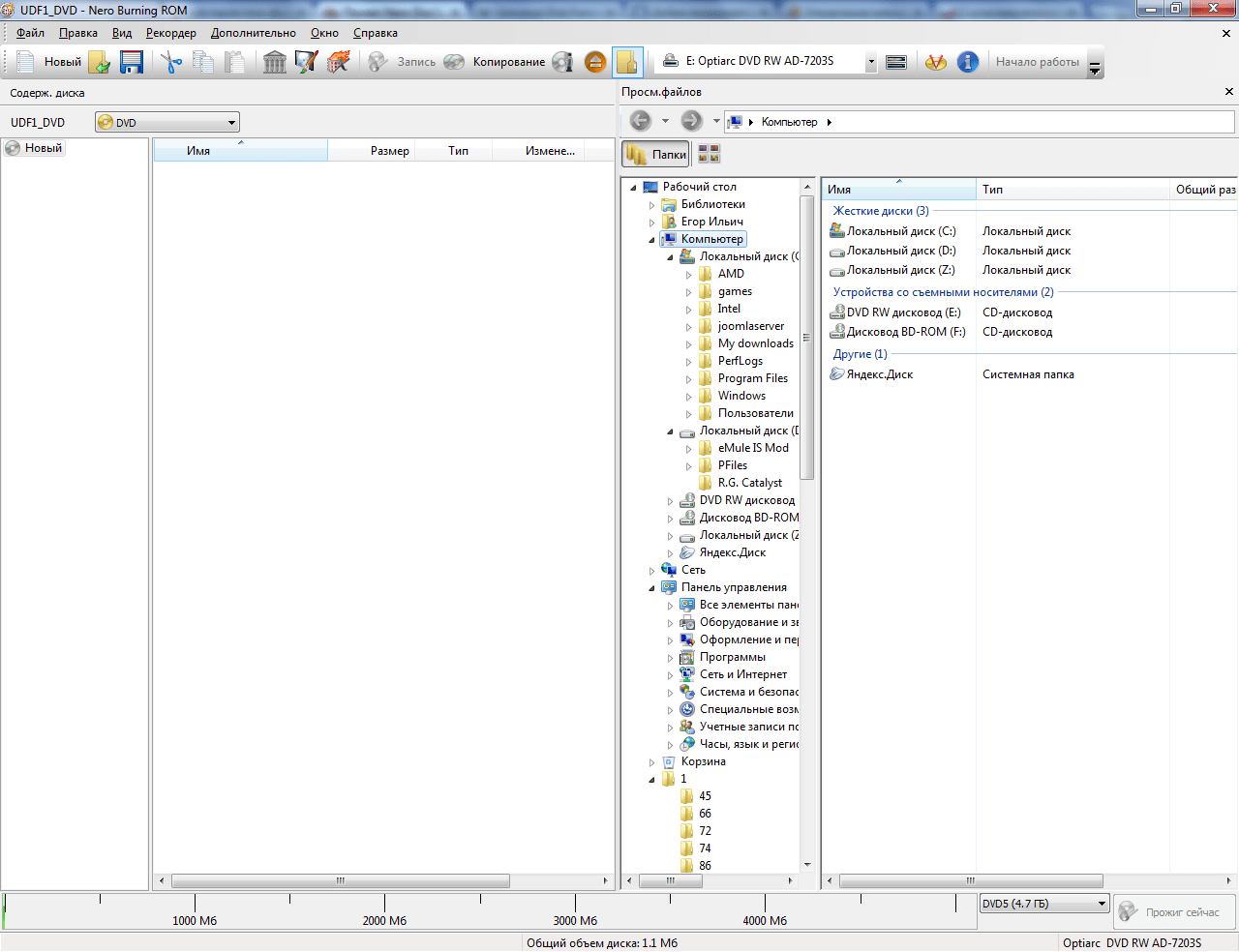Open Nero CoverDesigner paintbrush icon
Screen dimensions: 1239x952
pyautogui.click(x=306, y=62)
